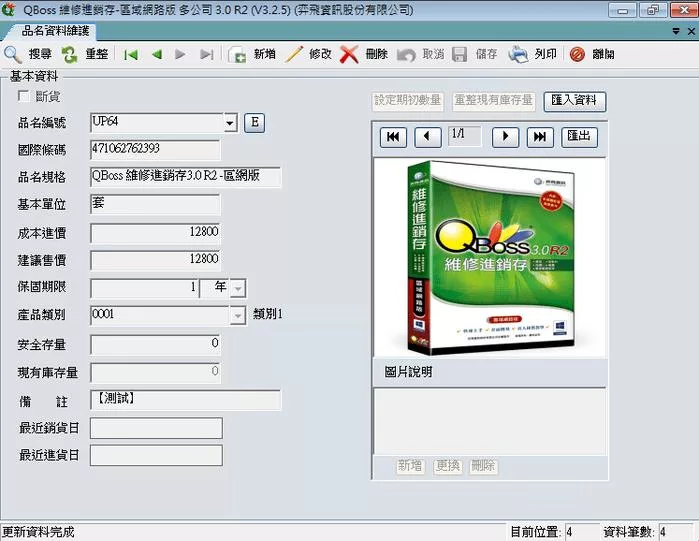Go to previous record green arrow
Screen dimensions: 699x541
point(156,54)
